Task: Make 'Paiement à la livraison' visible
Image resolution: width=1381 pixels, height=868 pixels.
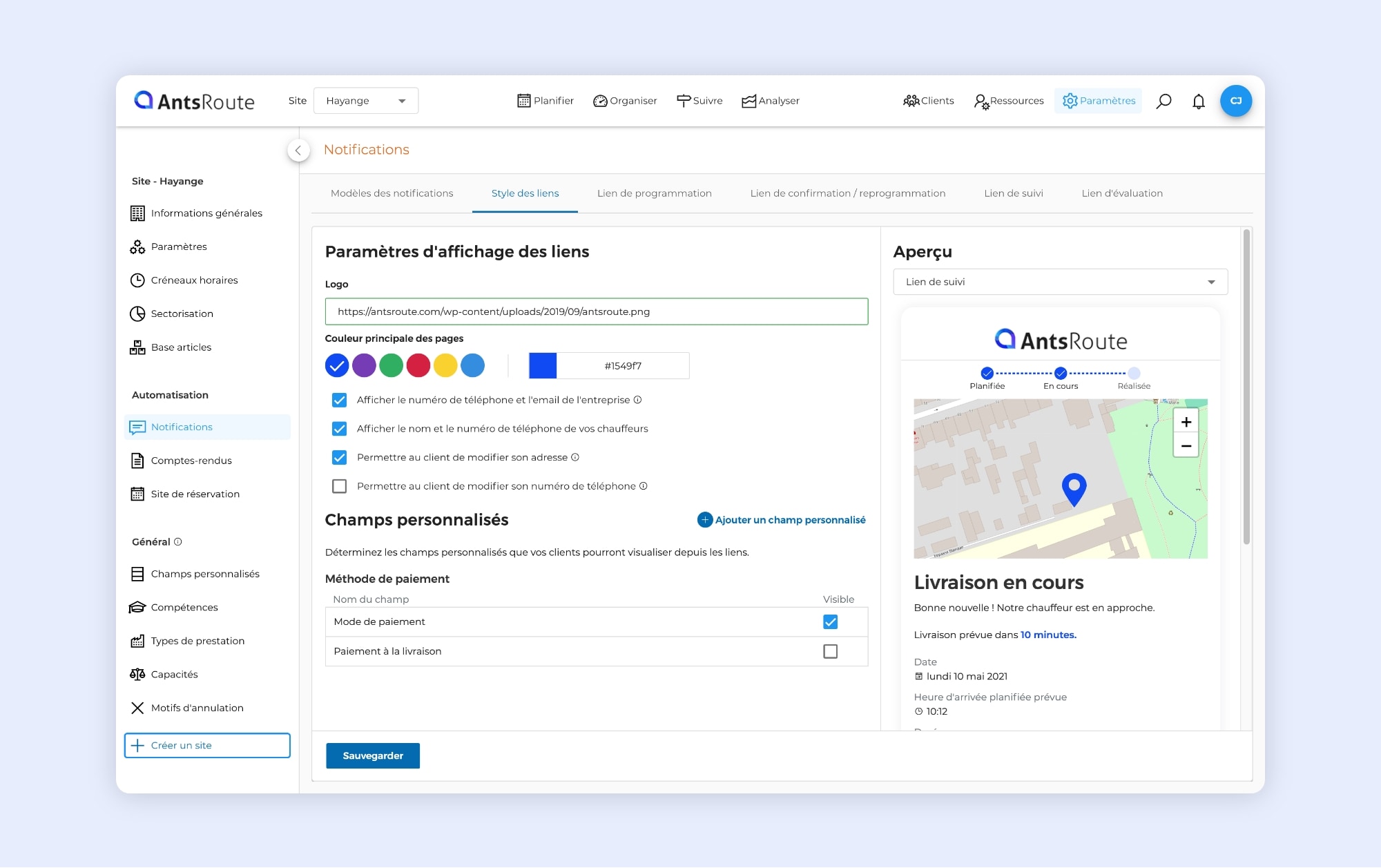Action: (x=831, y=650)
